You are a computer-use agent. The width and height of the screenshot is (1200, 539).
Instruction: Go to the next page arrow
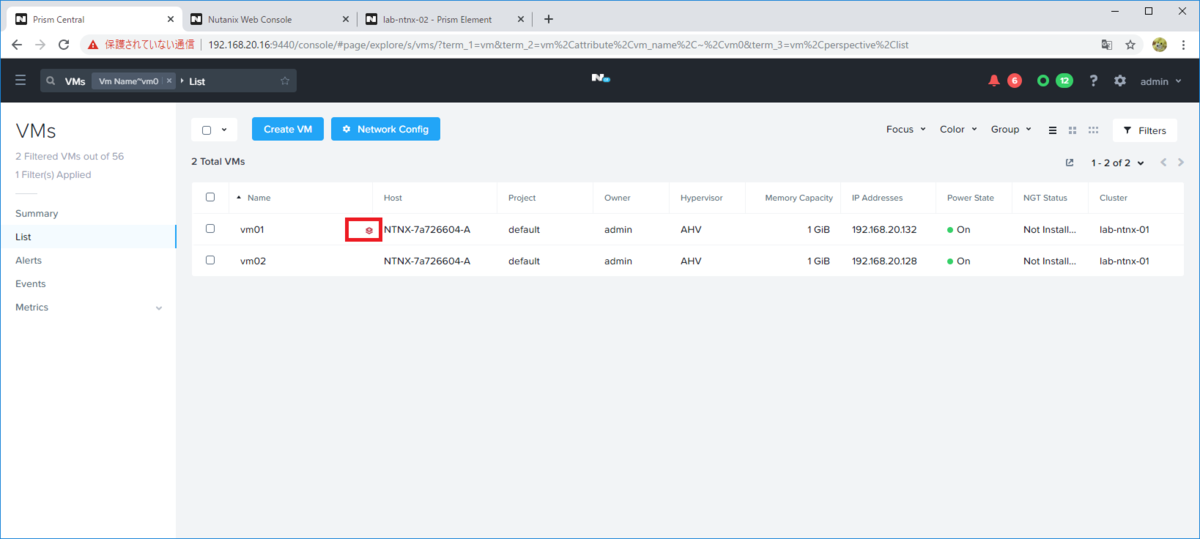click(1181, 162)
